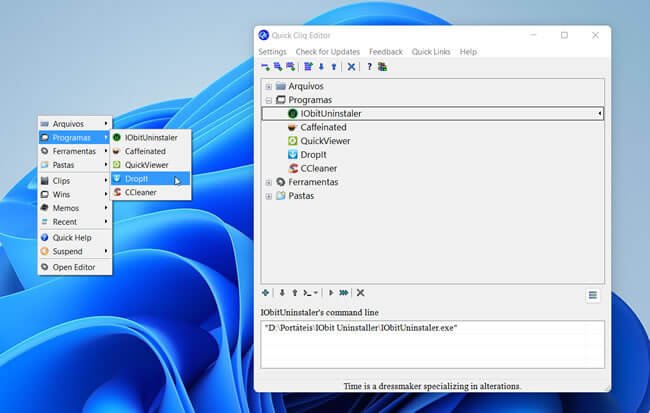Click into the command line text field
The width and height of the screenshot is (650, 413).
point(432,344)
